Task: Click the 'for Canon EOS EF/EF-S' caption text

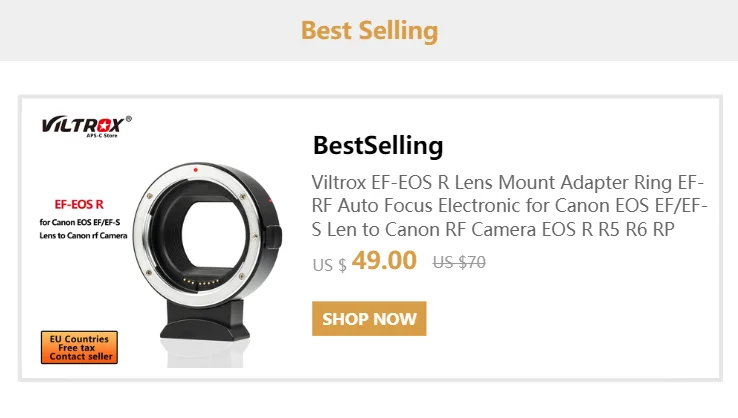Action: (80, 221)
